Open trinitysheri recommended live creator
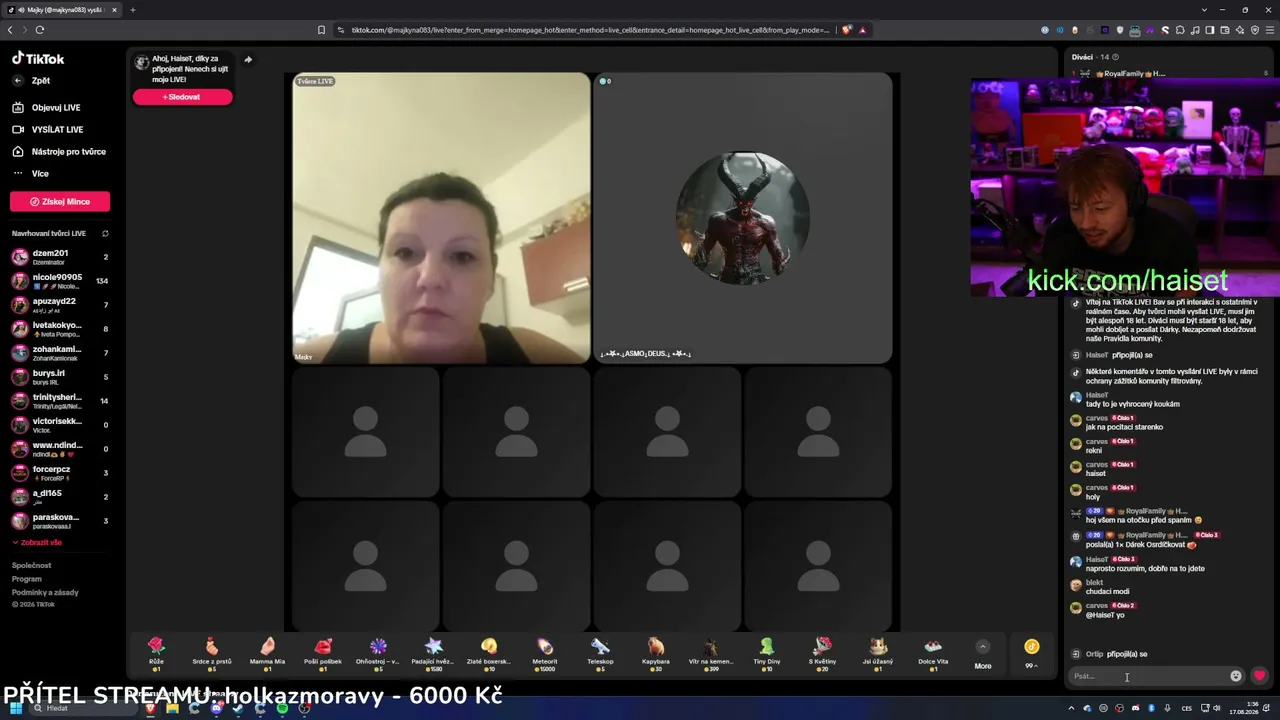The image size is (1280, 720). pos(60,401)
